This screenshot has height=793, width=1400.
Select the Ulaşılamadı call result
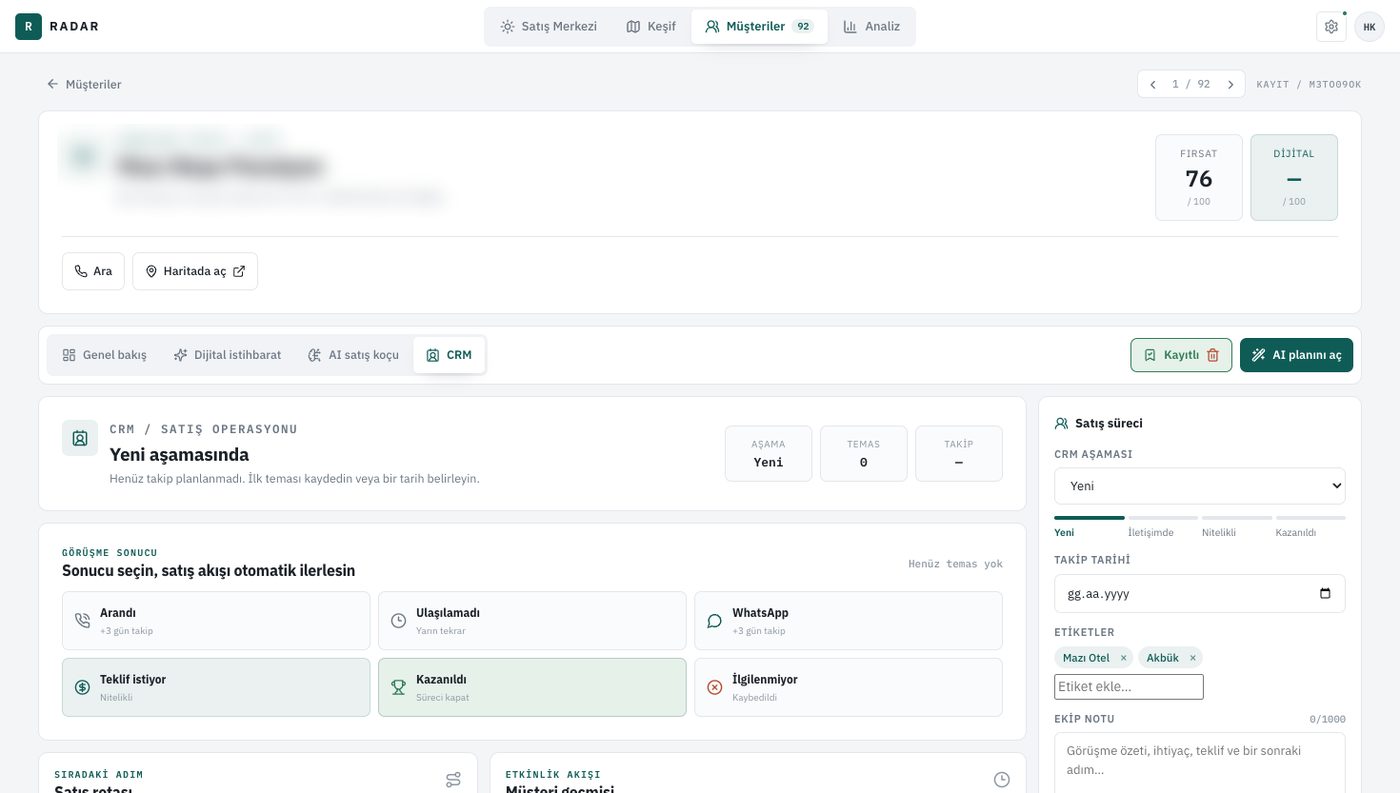coord(532,621)
